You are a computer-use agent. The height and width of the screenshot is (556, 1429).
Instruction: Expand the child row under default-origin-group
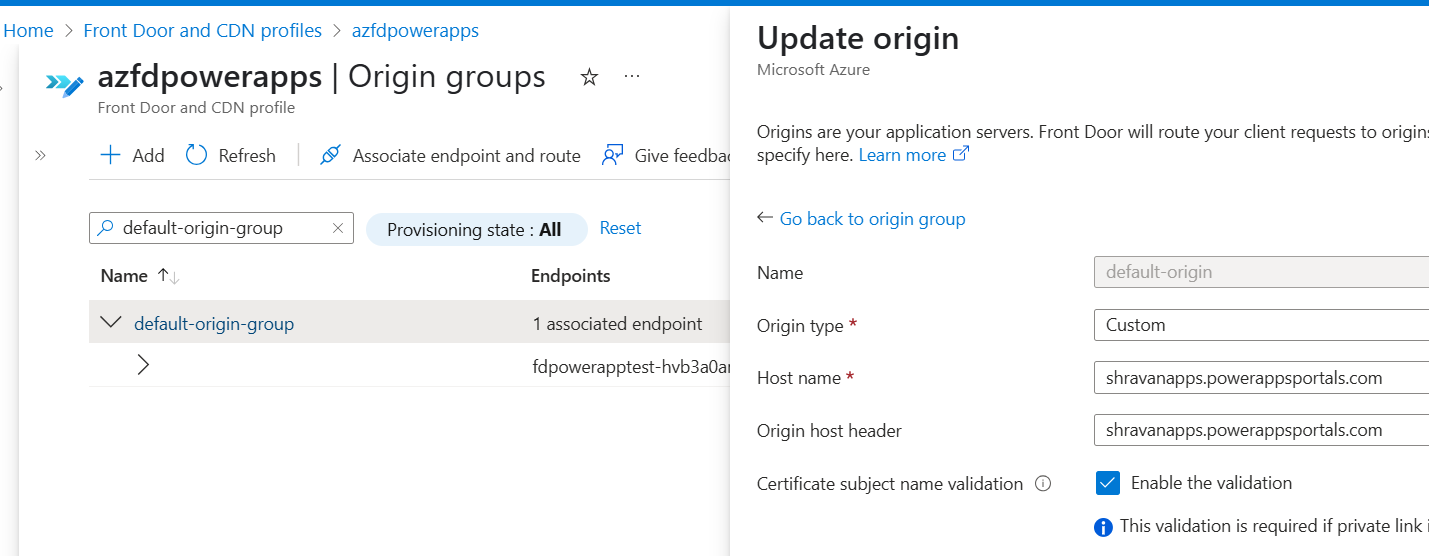tap(143, 365)
